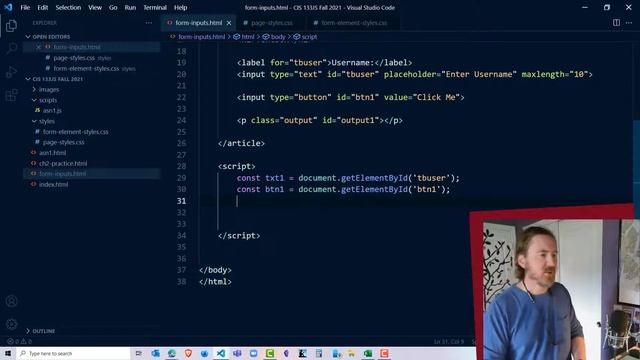Viewport: 640px width, 360px height.
Task: Open editor More Actions ellipsis
Action: (x=629, y=23)
